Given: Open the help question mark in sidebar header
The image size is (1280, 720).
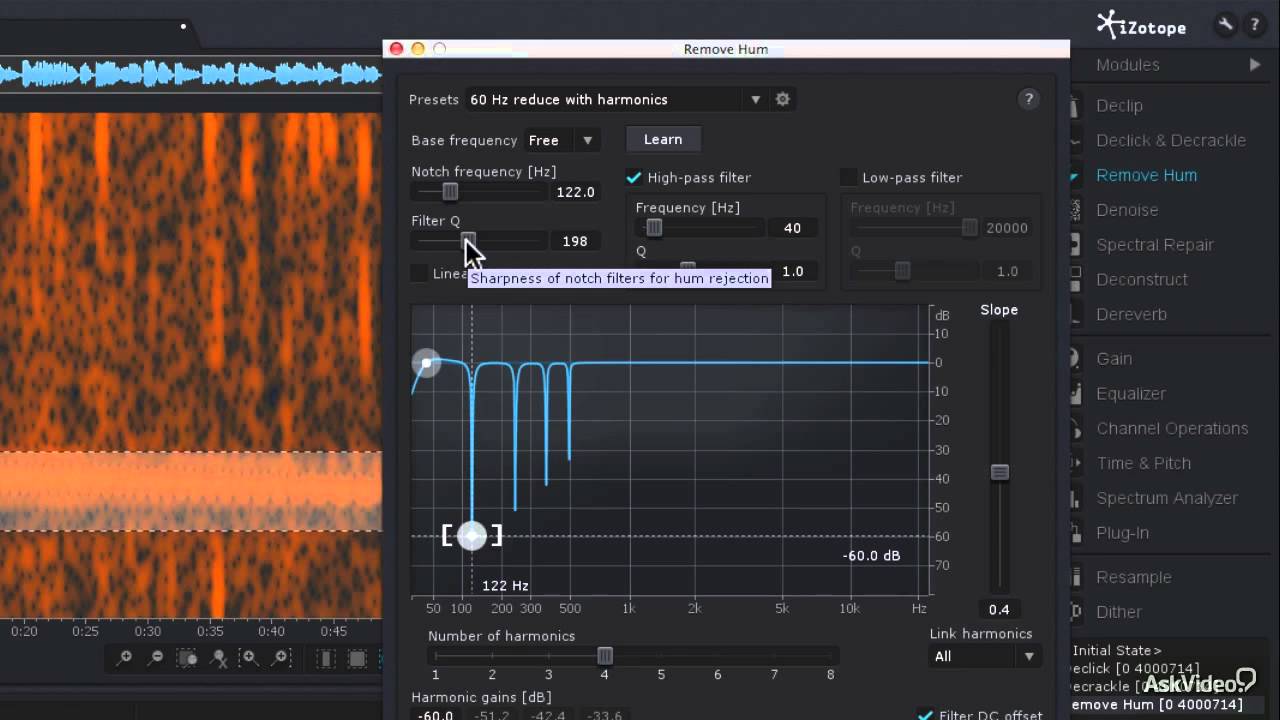Looking at the screenshot, I should (1254, 25).
